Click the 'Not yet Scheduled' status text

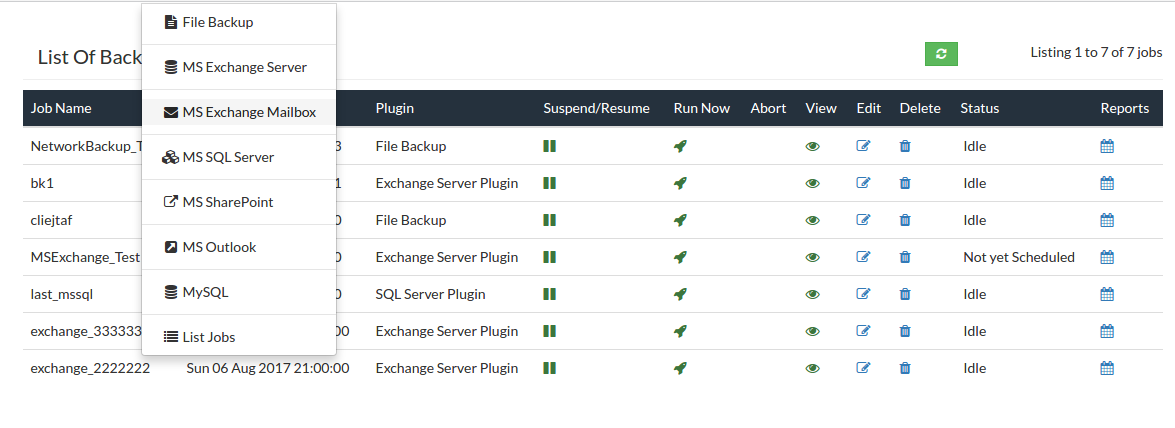[x=1019, y=257]
